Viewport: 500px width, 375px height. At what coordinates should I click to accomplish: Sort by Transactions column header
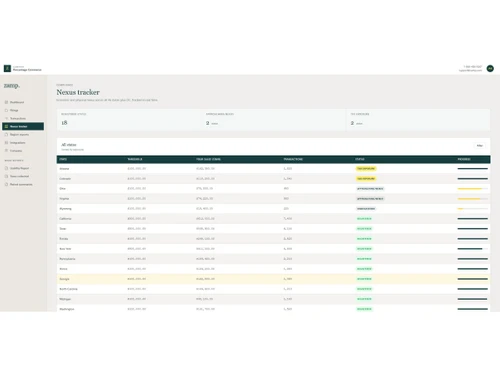[293, 159]
